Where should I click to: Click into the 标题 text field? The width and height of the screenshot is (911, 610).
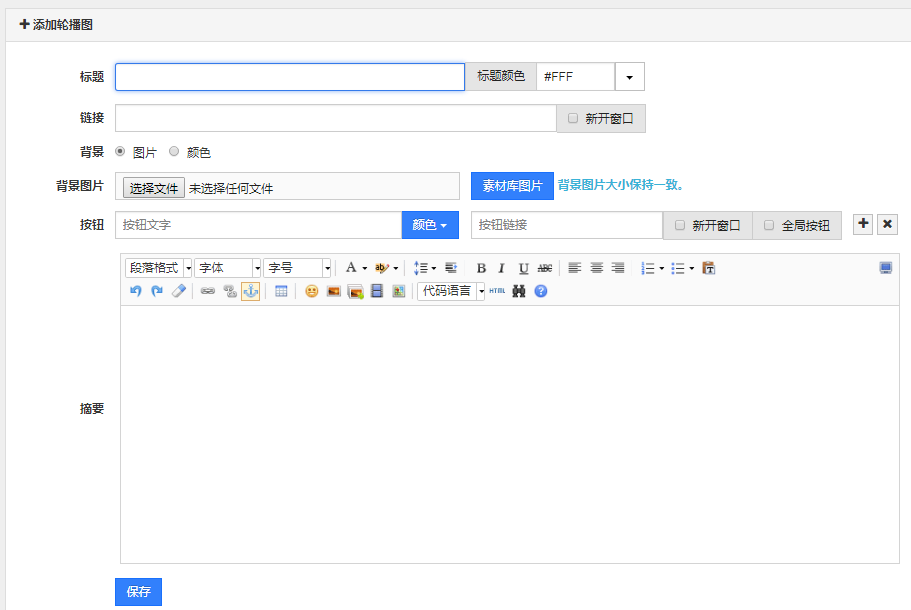pos(290,77)
